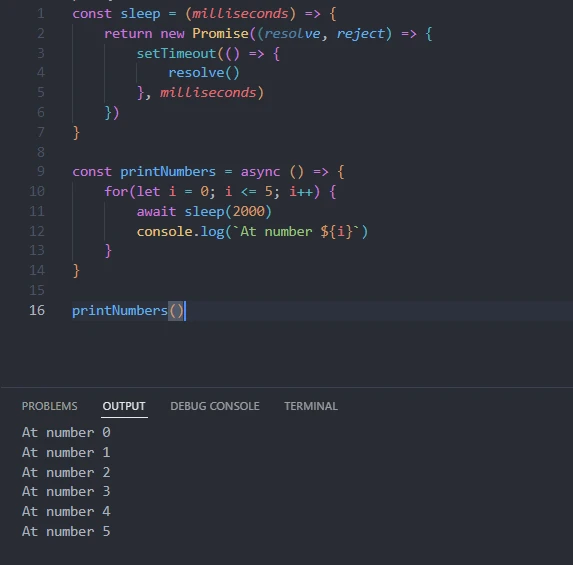This screenshot has height=565, width=573.
Task: Click line number 9 in the gutter
Action: 41,171
